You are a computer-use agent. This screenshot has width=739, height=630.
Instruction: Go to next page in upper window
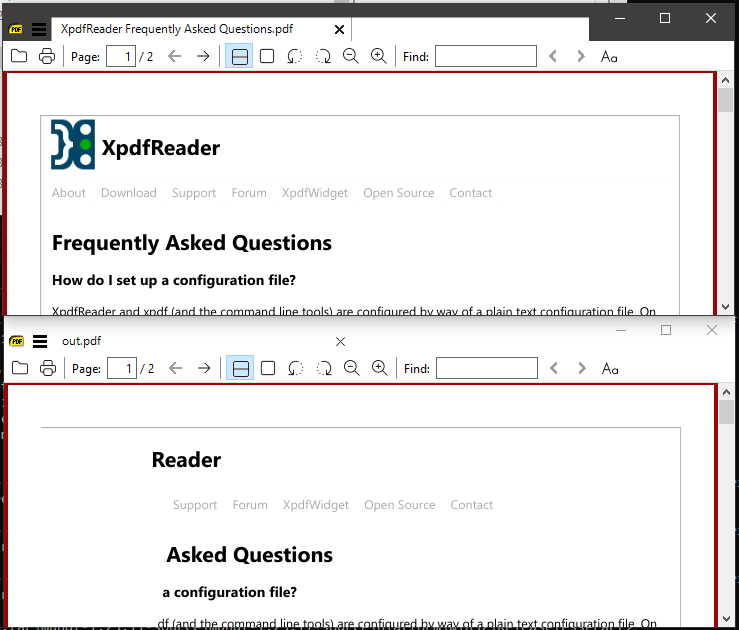(x=203, y=56)
